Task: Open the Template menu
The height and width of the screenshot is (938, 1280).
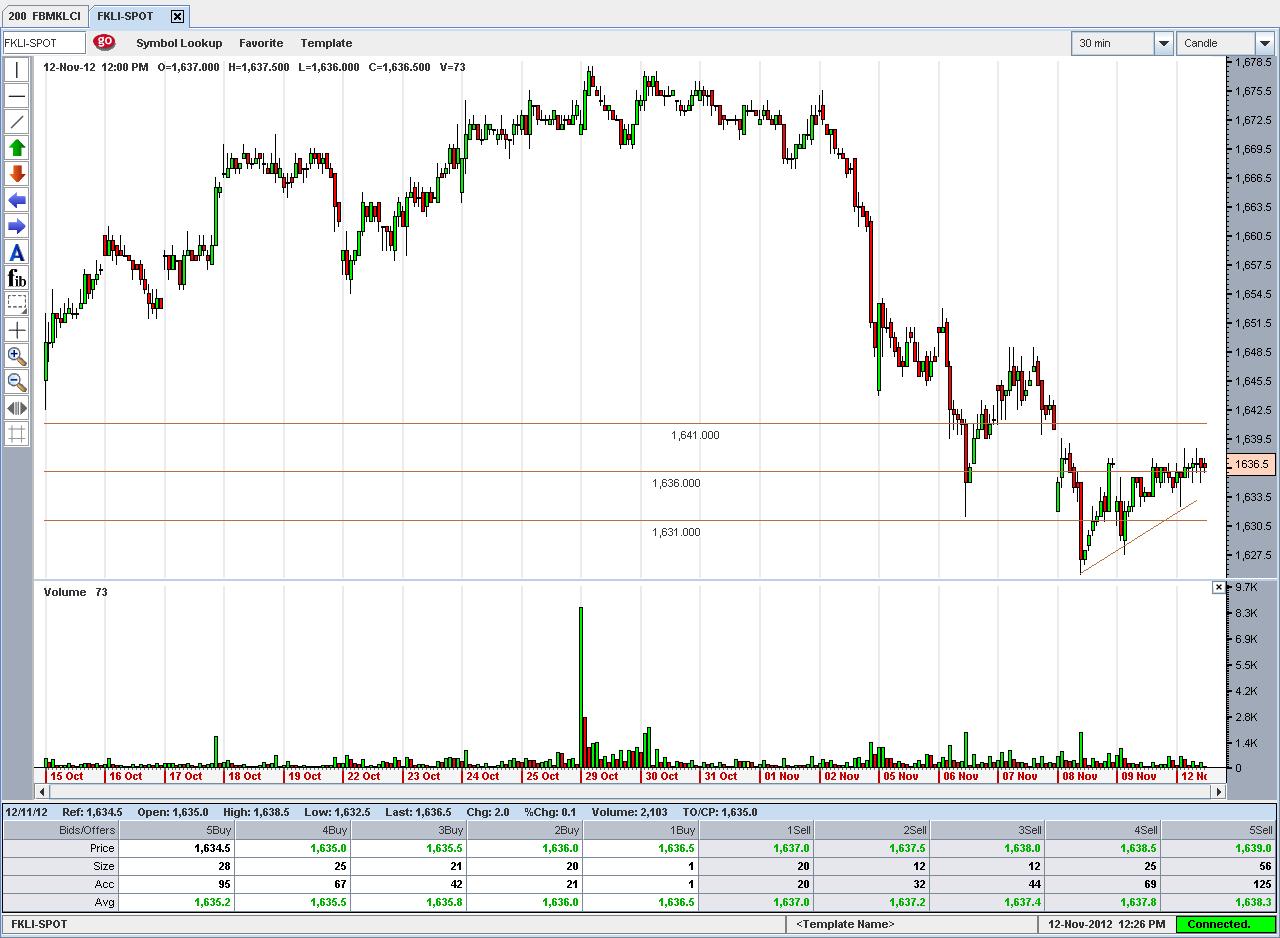Action: 326,43
